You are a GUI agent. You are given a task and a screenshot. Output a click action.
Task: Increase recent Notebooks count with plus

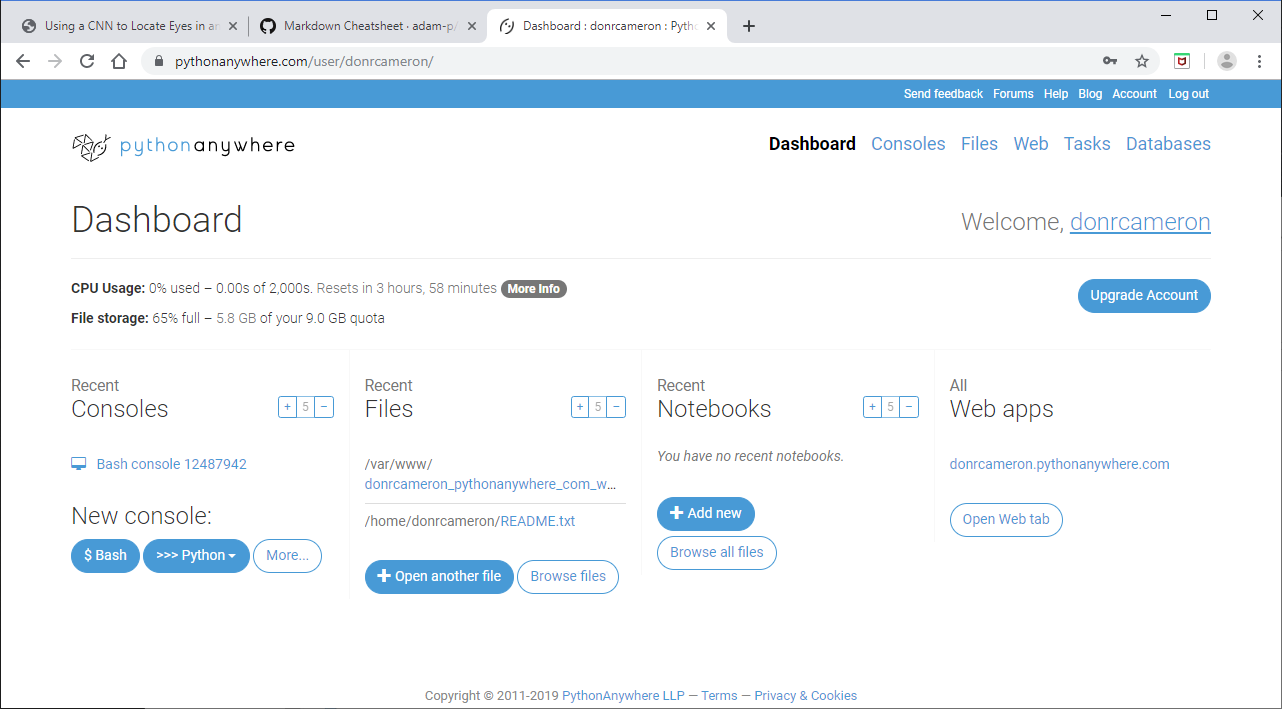[872, 407]
